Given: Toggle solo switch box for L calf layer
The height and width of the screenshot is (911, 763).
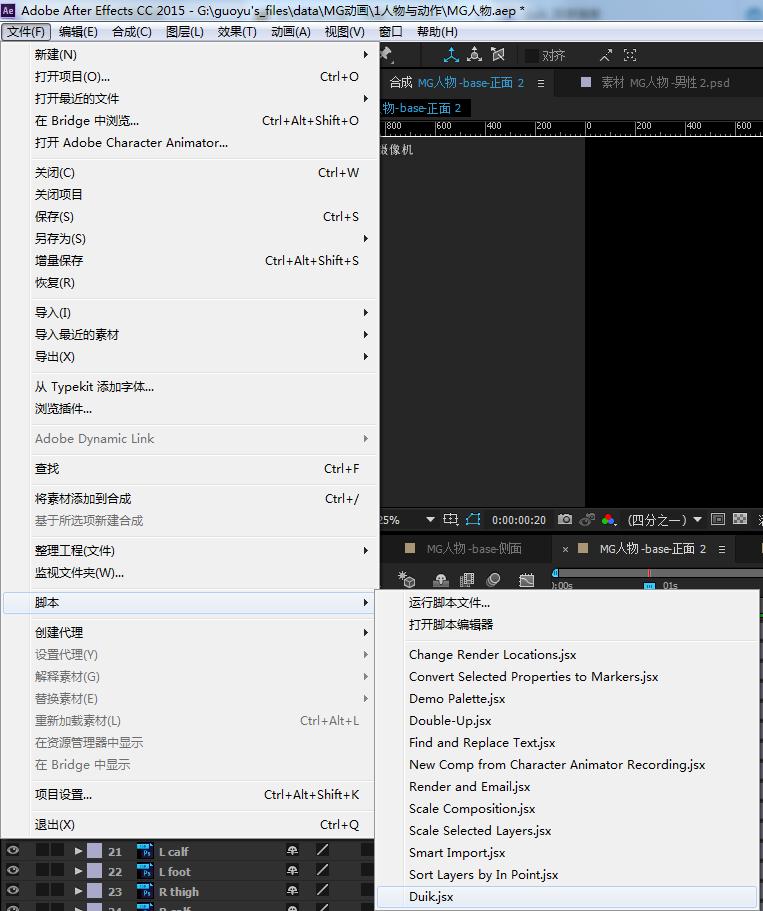Looking at the screenshot, I should tap(57, 850).
